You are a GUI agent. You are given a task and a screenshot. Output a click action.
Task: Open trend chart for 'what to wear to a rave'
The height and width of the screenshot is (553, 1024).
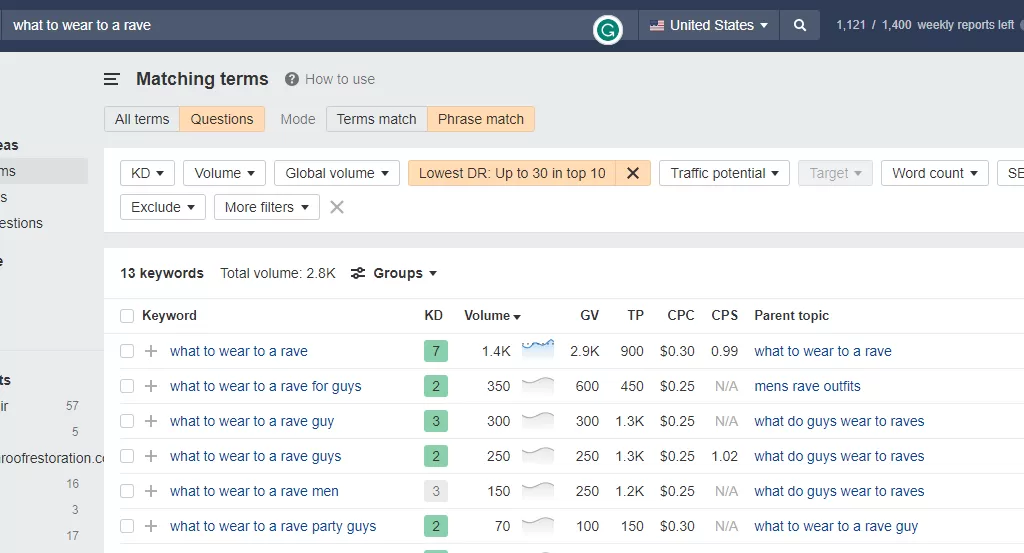coord(538,349)
